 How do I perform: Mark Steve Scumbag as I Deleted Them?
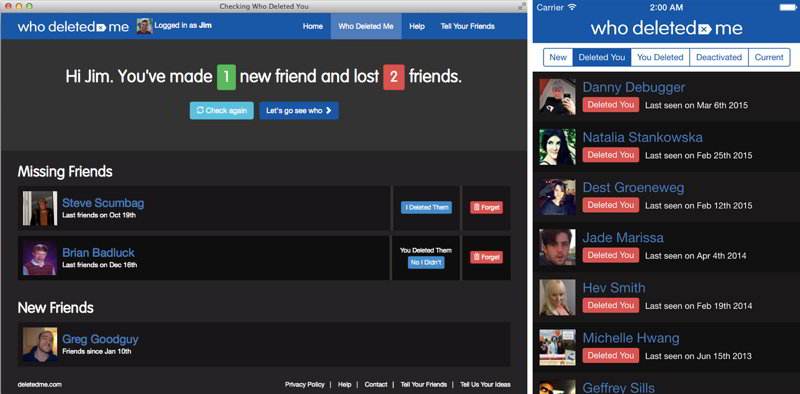coord(427,208)
